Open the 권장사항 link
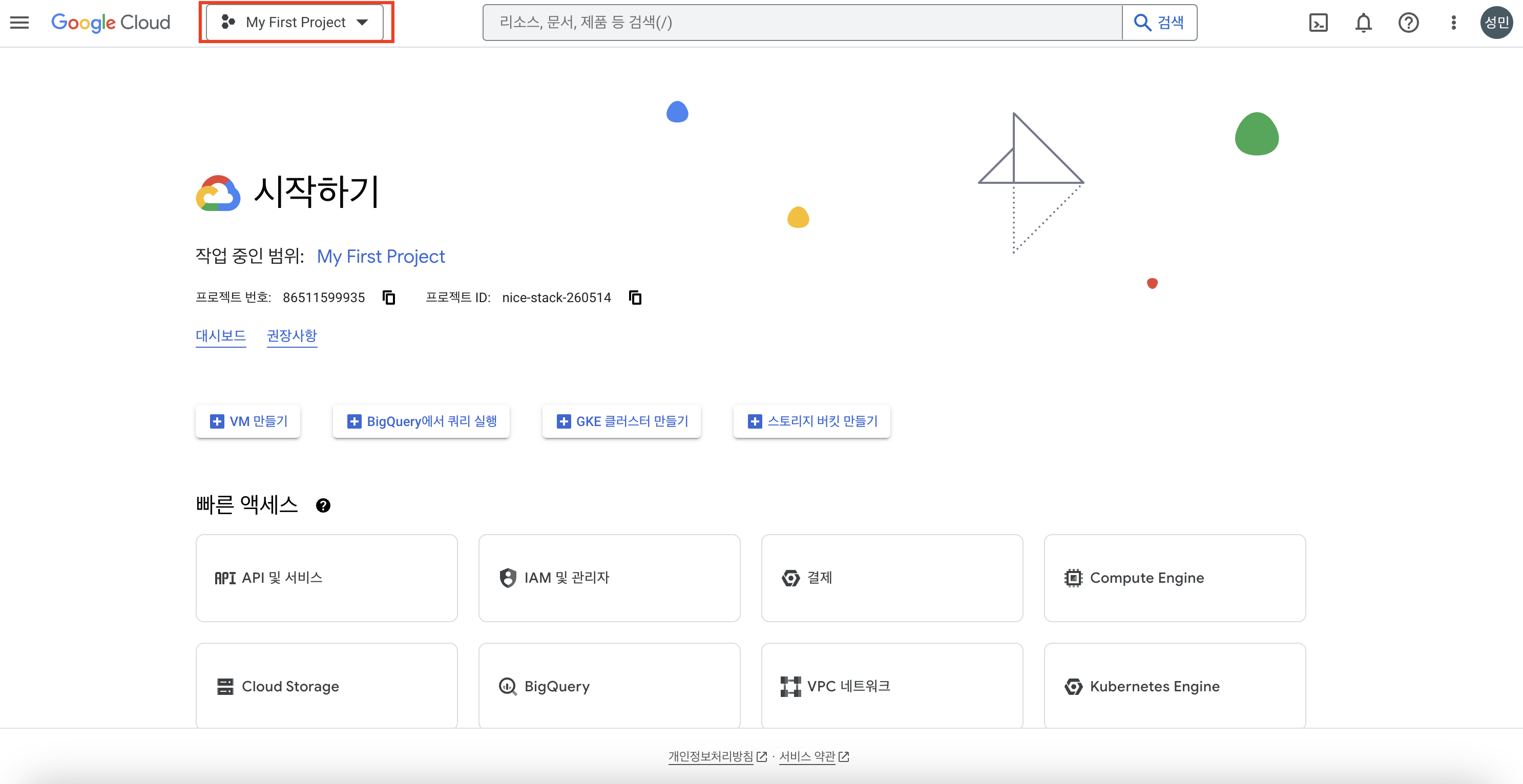This screenshot has height=784, width=1523. (291, 335)
